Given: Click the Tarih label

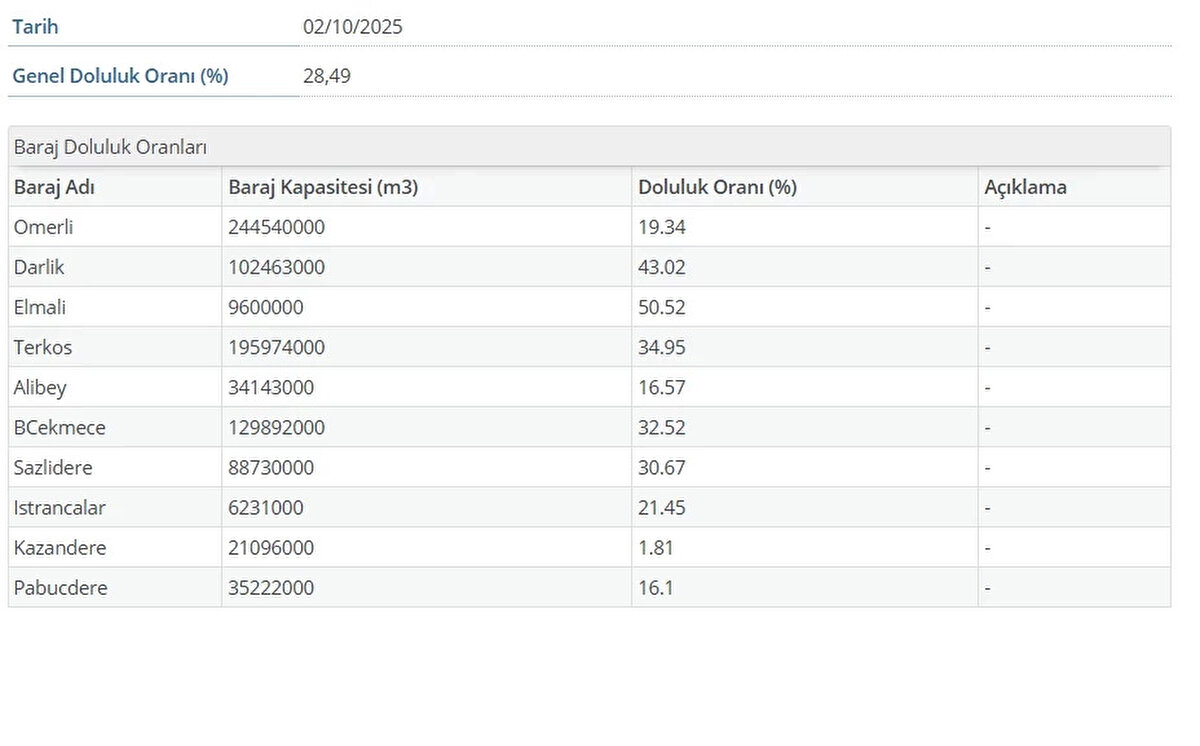Looking at the screenshot, I should pyautogui.click(x=35, y=27).
